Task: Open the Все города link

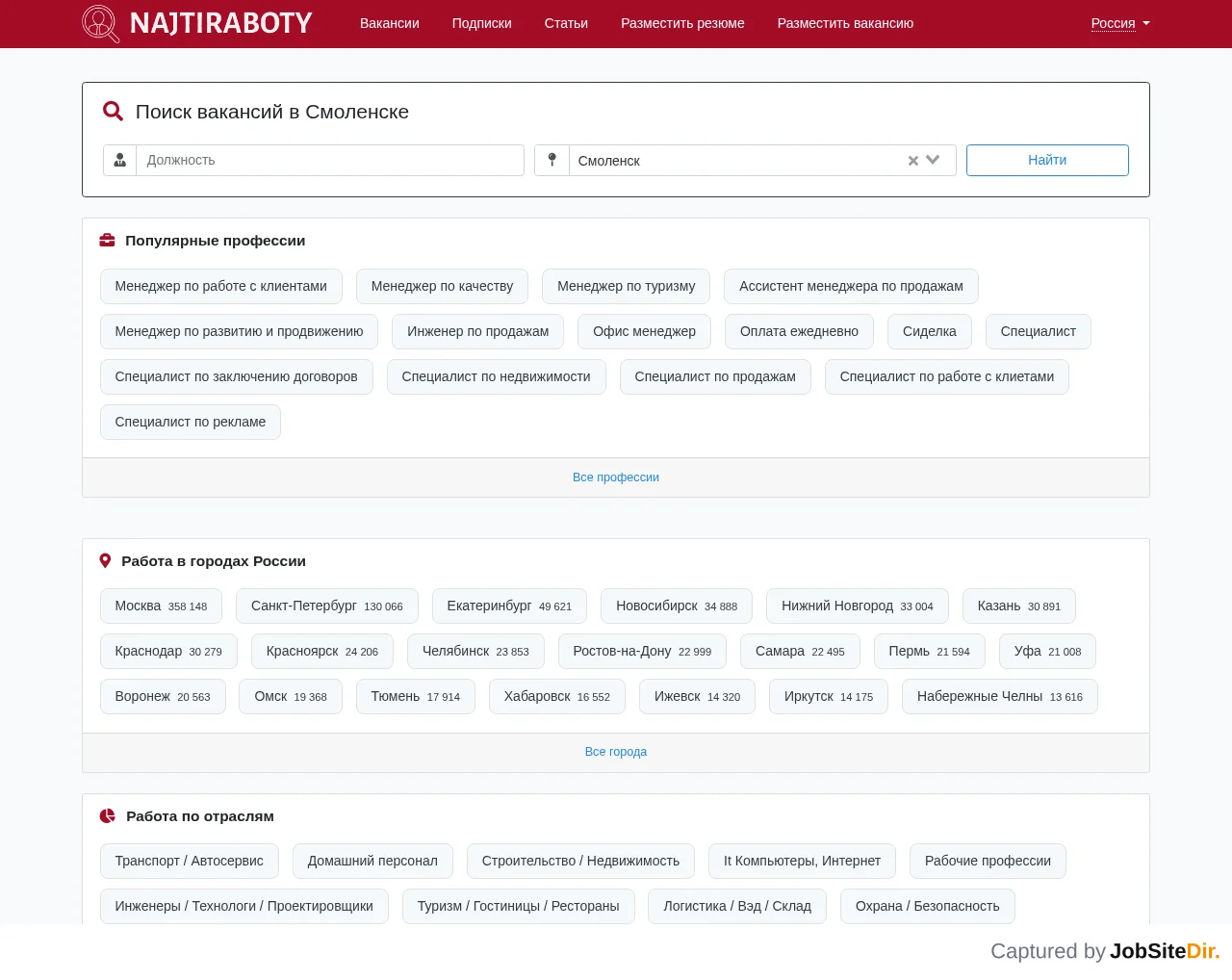Action: click(616, 752)
